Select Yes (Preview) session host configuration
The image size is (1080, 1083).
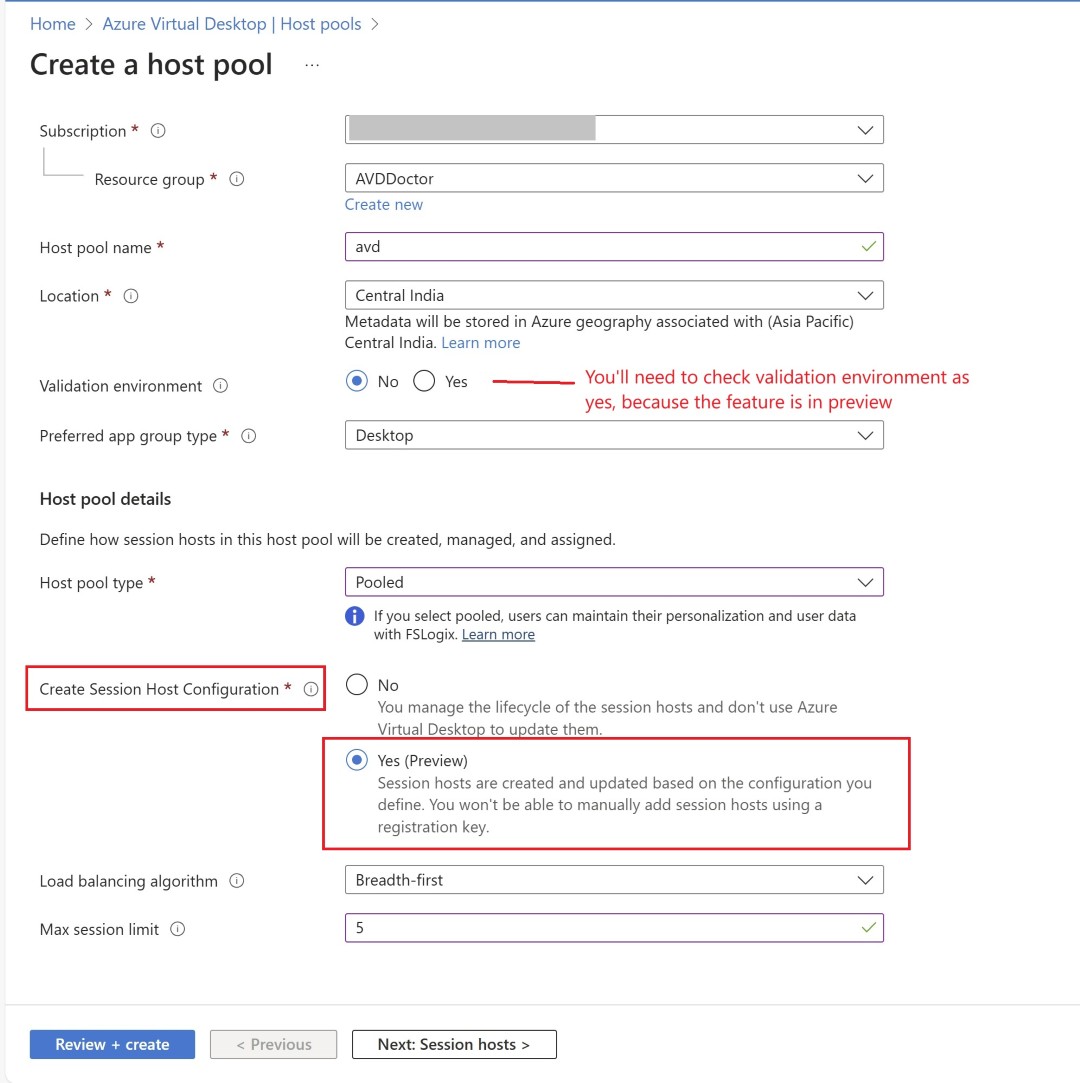tap(357, 760)
